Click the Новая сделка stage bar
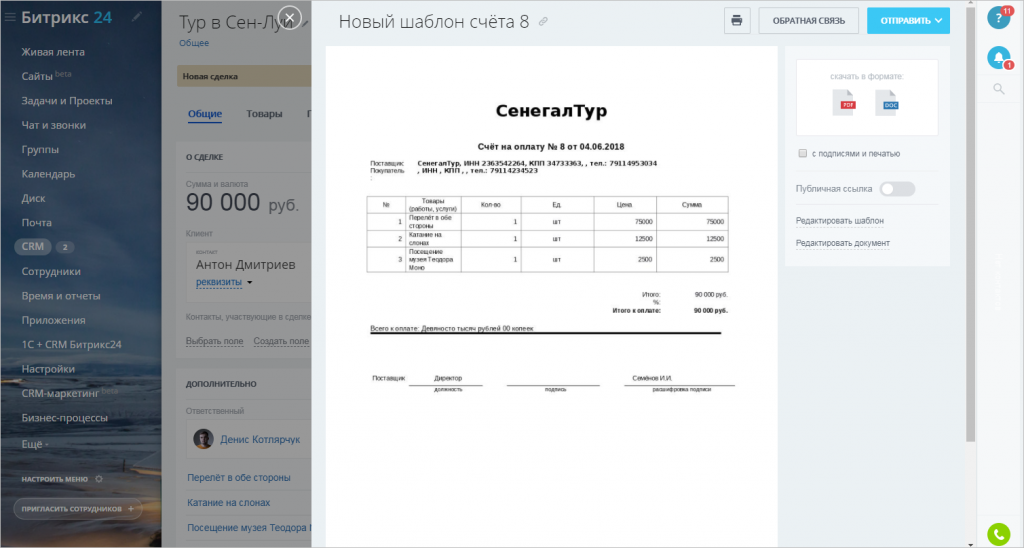 (244, 76)
